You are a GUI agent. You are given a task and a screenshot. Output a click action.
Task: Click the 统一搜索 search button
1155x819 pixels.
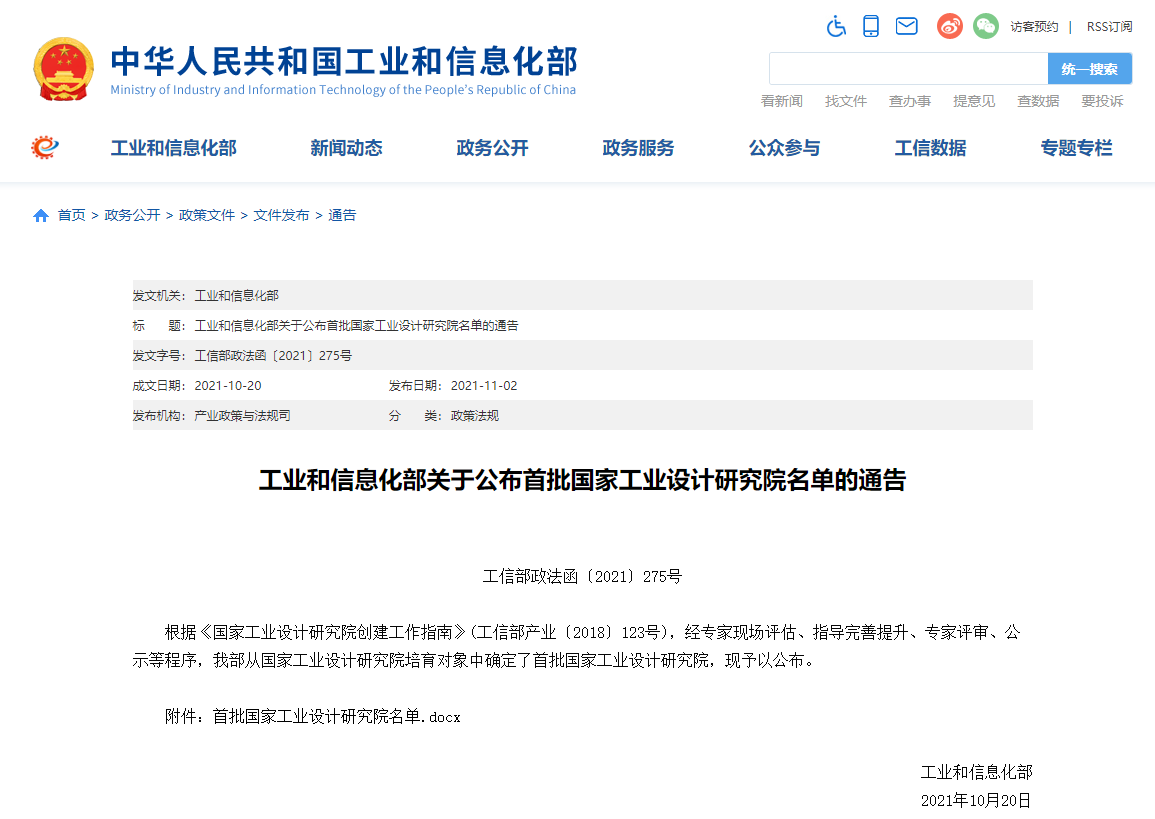1089,68
